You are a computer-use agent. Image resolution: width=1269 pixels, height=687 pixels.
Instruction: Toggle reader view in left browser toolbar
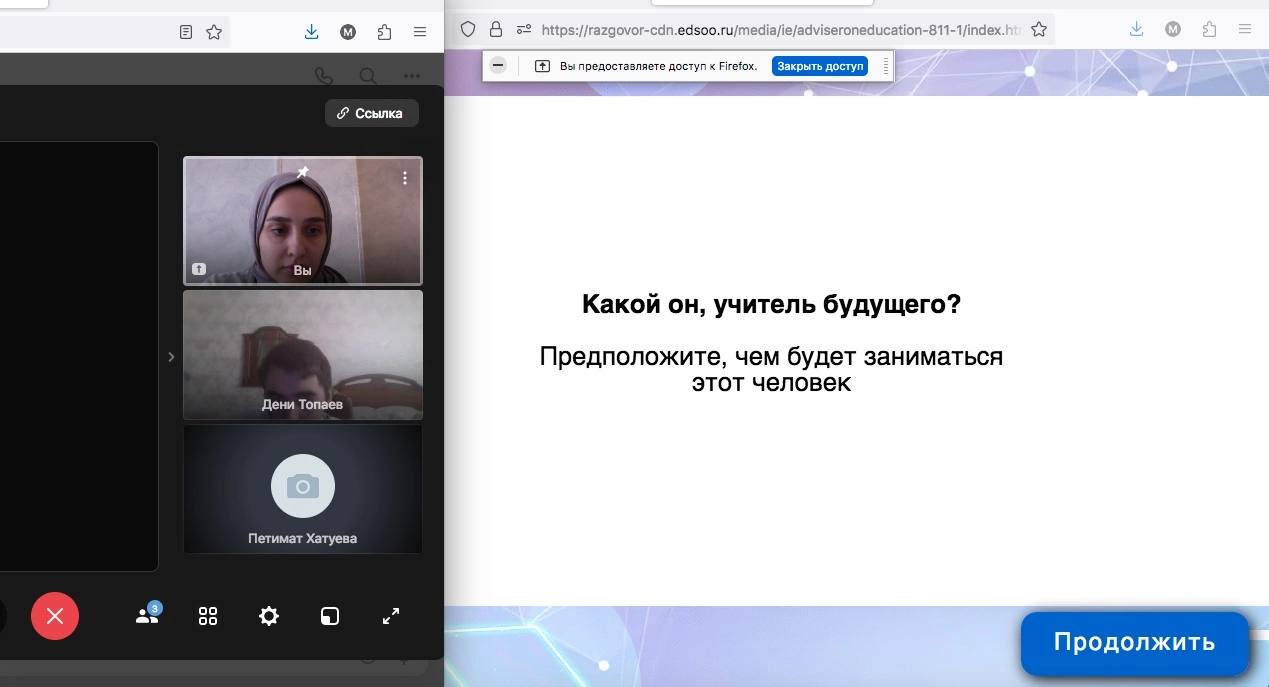[186, 32]
